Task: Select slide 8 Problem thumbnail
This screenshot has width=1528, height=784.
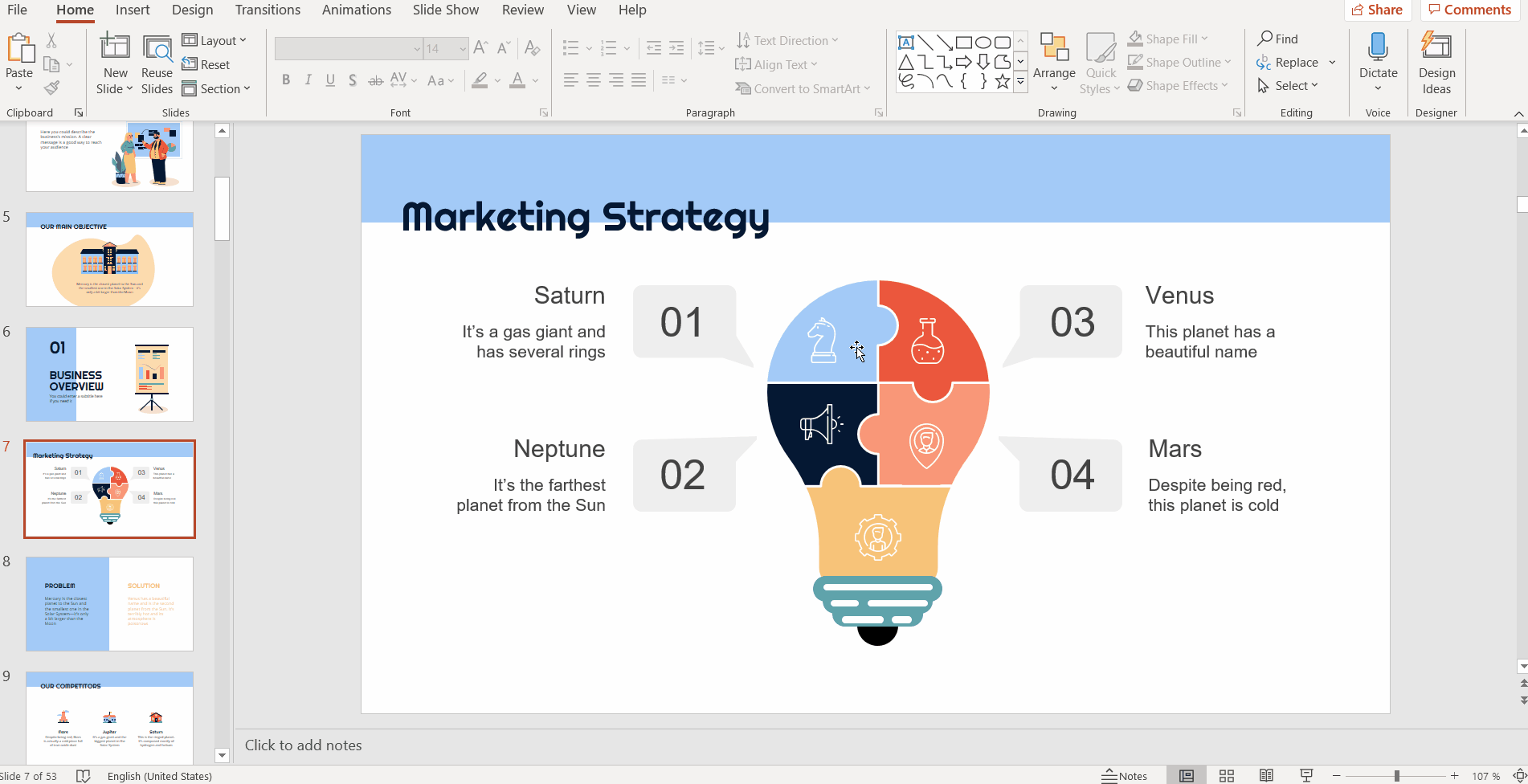Action: pyautogui.click(x=109, y=603)
